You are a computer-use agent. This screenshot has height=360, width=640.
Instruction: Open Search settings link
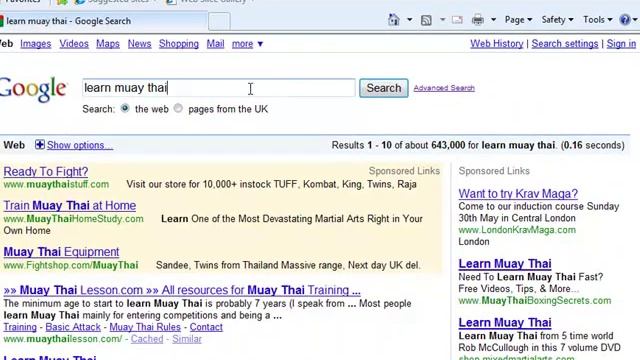pos(565,44)
